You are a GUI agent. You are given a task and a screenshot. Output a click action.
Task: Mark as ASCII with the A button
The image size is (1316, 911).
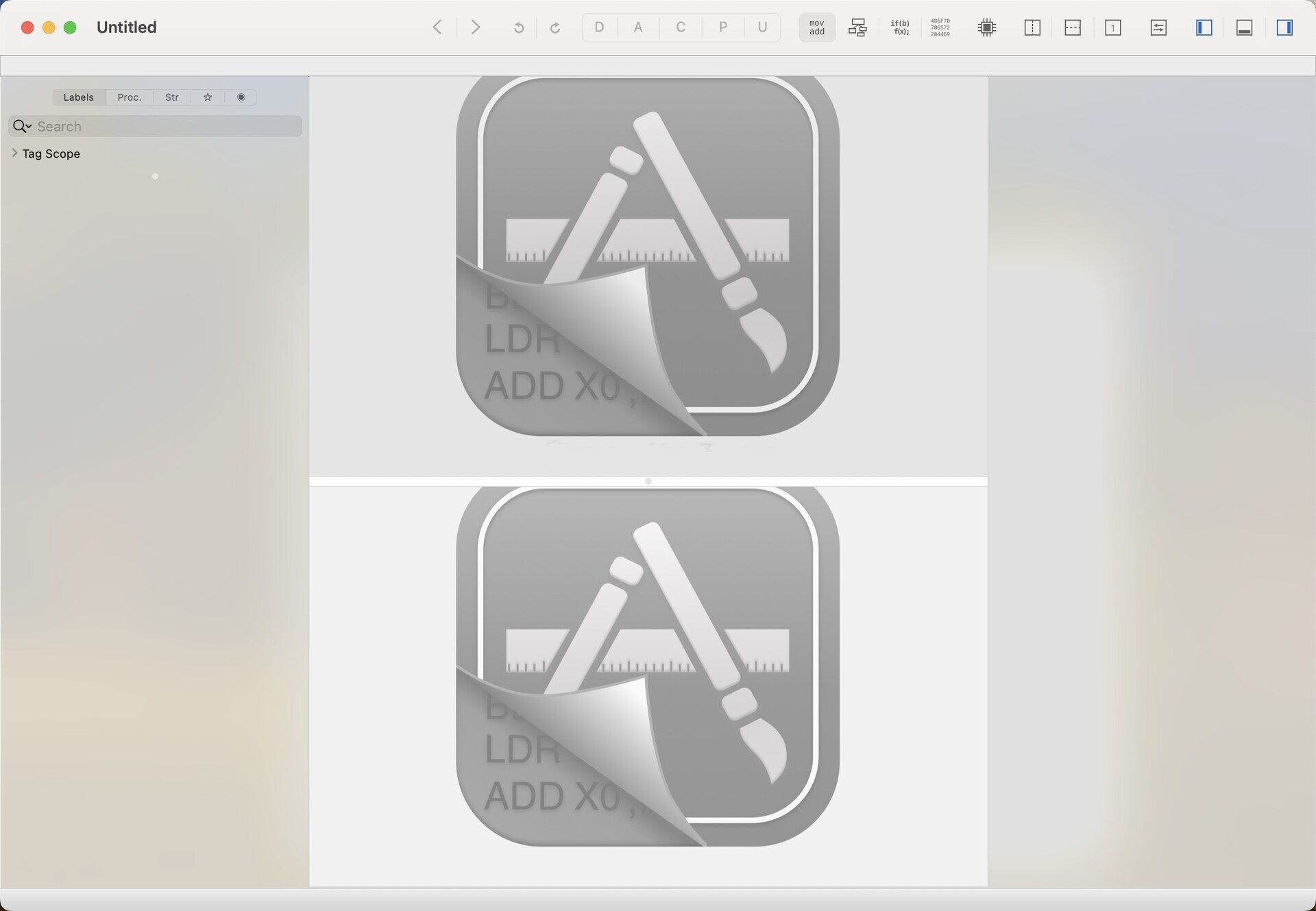coord(638,27)
